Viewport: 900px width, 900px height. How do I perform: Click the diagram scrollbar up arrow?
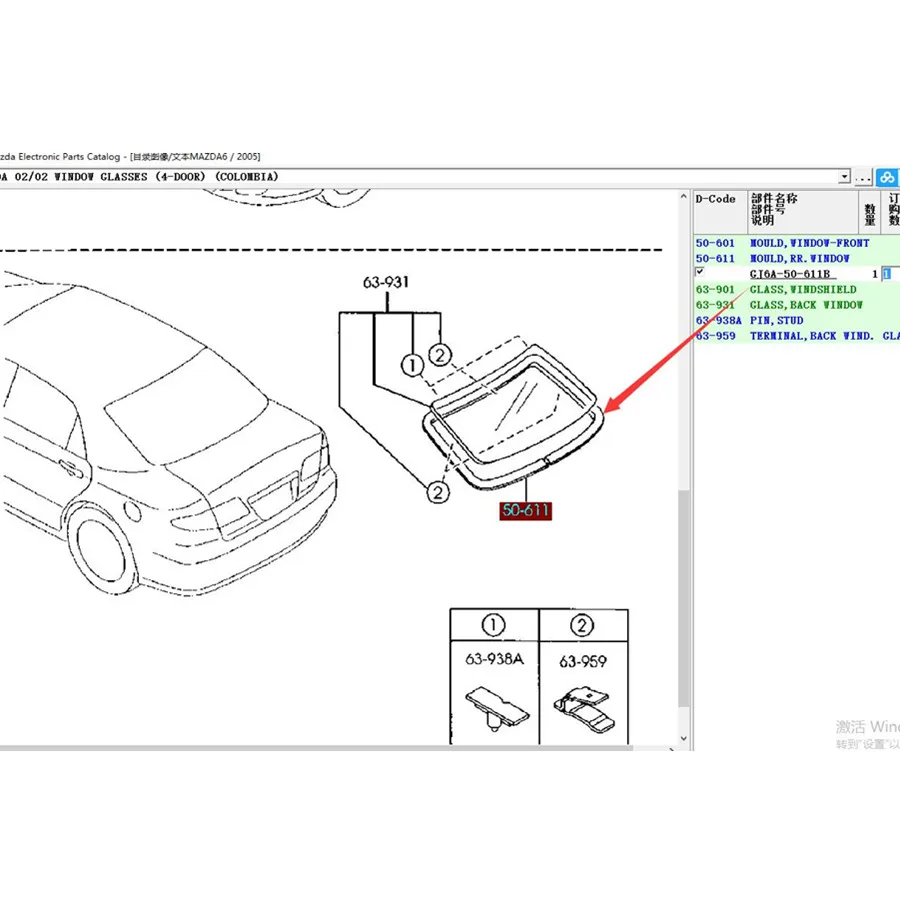coord(683,197)
